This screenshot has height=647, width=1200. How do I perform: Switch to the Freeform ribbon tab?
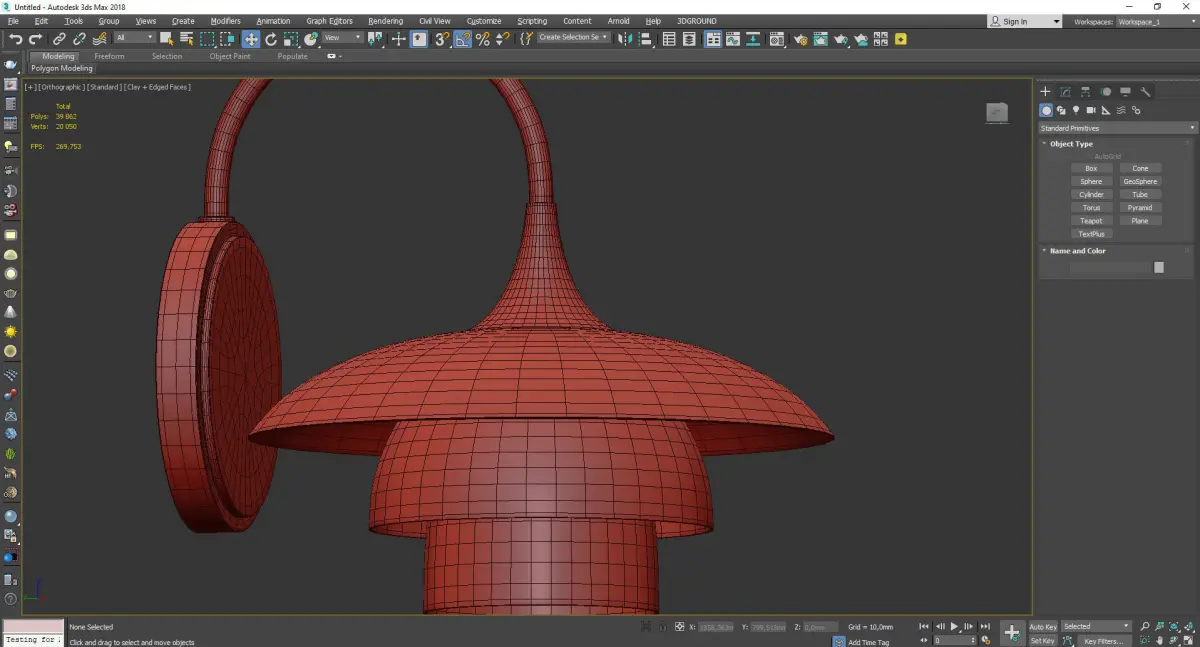[109, 56]
